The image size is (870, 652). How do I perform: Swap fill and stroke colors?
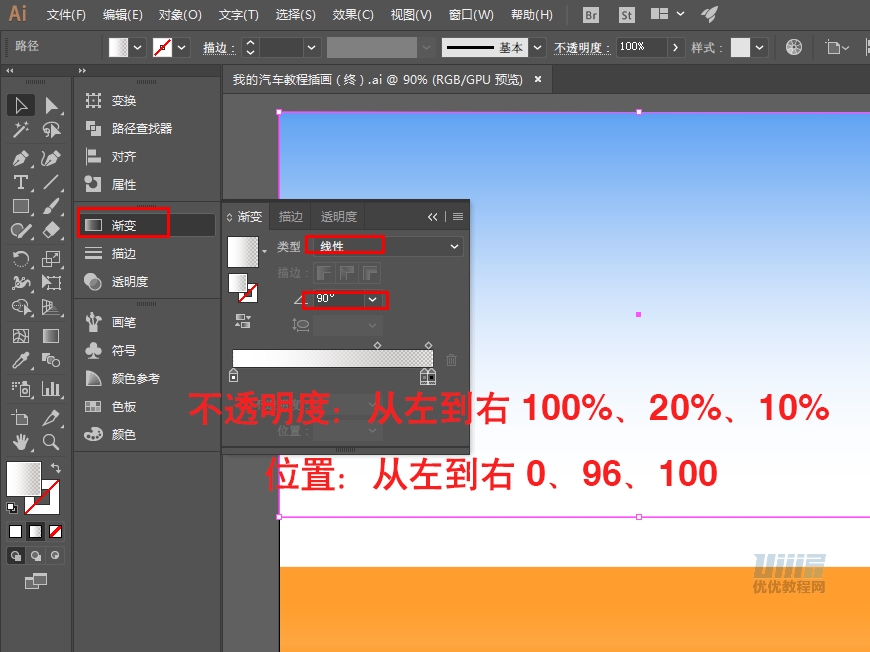(55, 468)
